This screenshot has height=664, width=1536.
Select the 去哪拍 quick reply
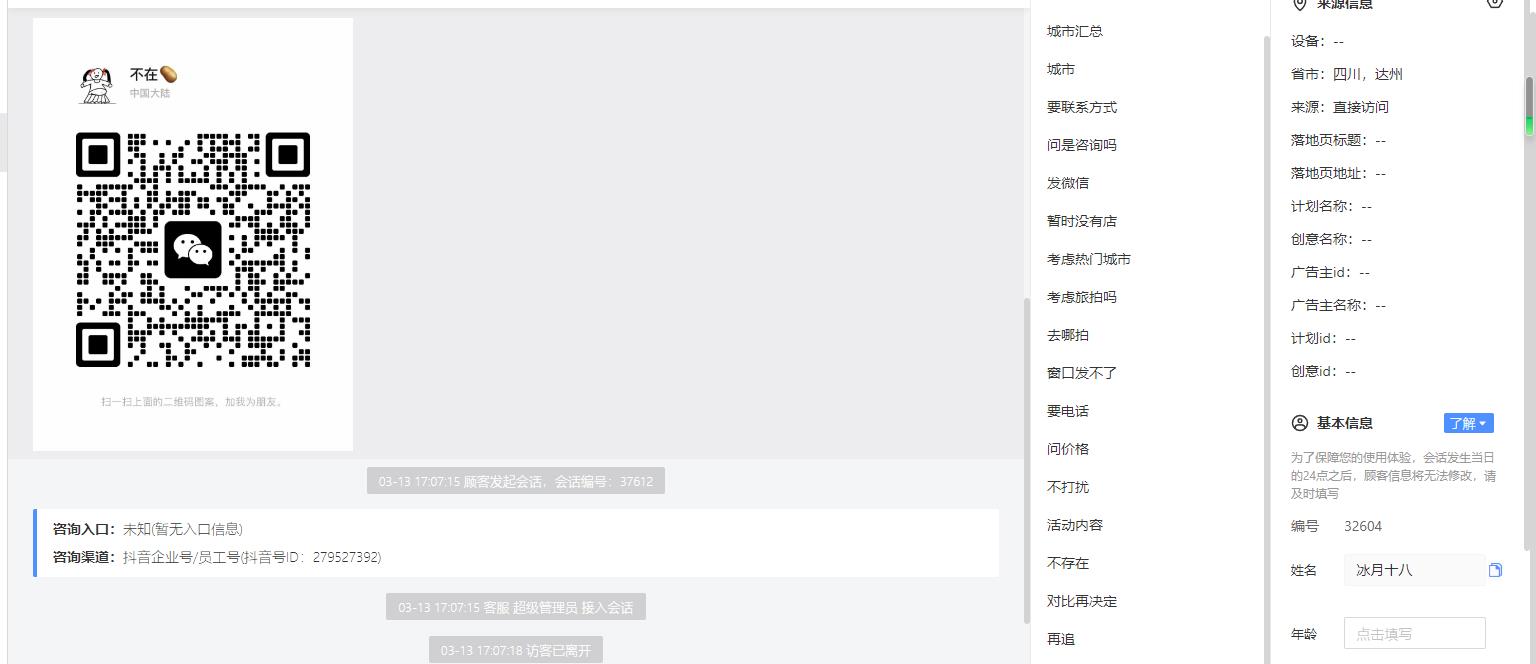click(x=1068, y=335)
